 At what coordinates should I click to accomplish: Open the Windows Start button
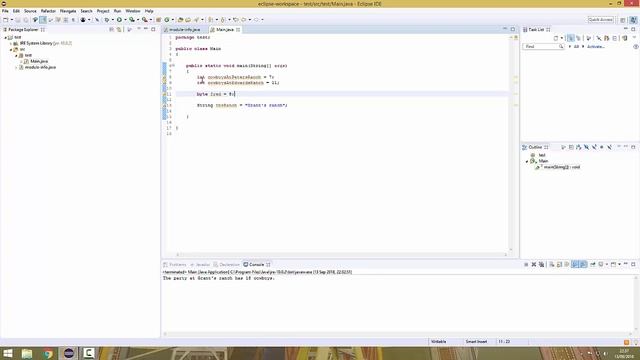[x=7, y=353]
